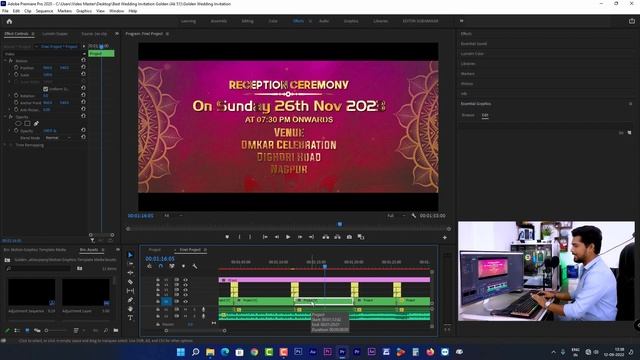
Task: Open the File menu
Action: point(5,11)
